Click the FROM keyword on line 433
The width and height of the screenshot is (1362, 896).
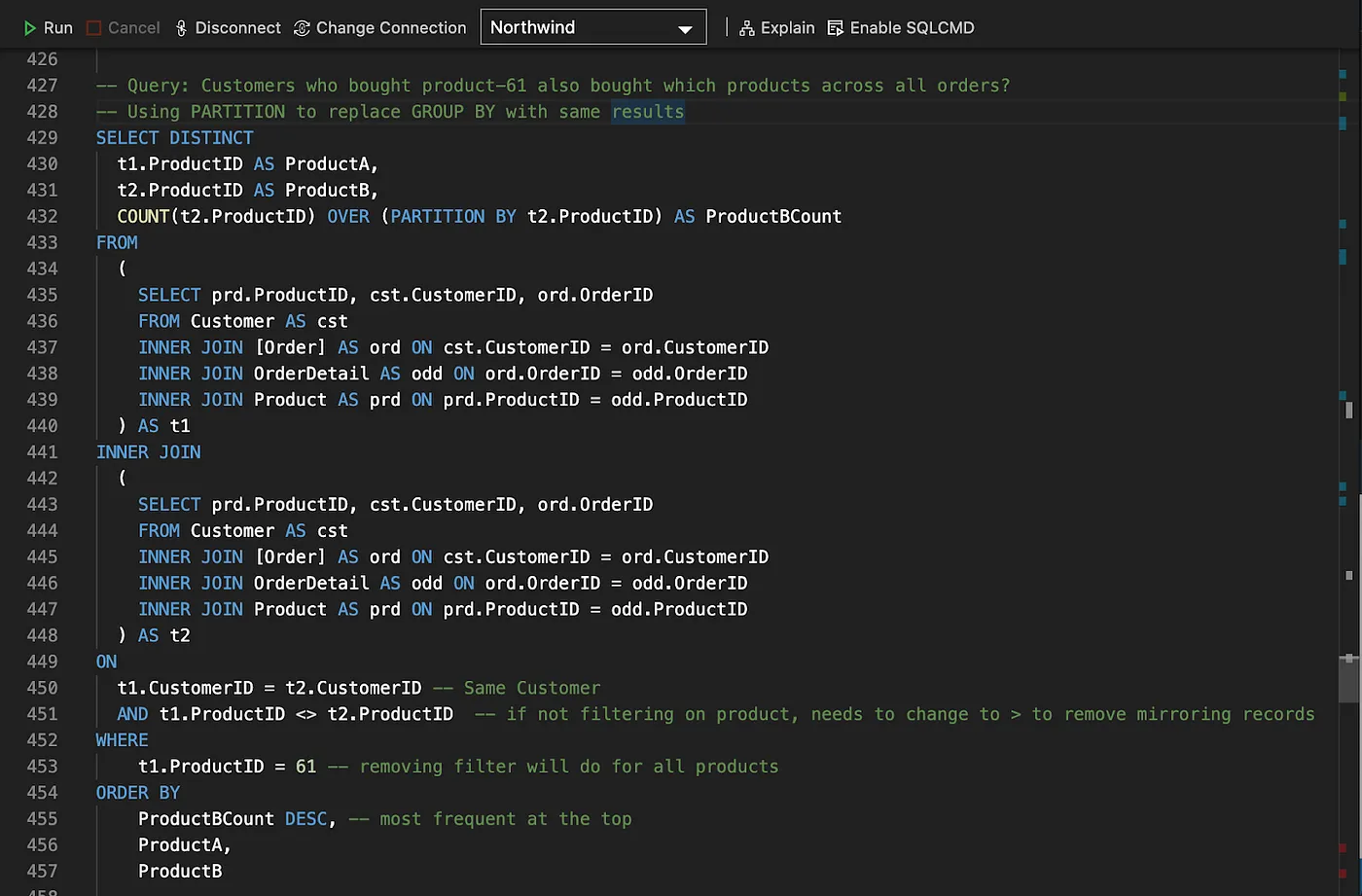117,243
